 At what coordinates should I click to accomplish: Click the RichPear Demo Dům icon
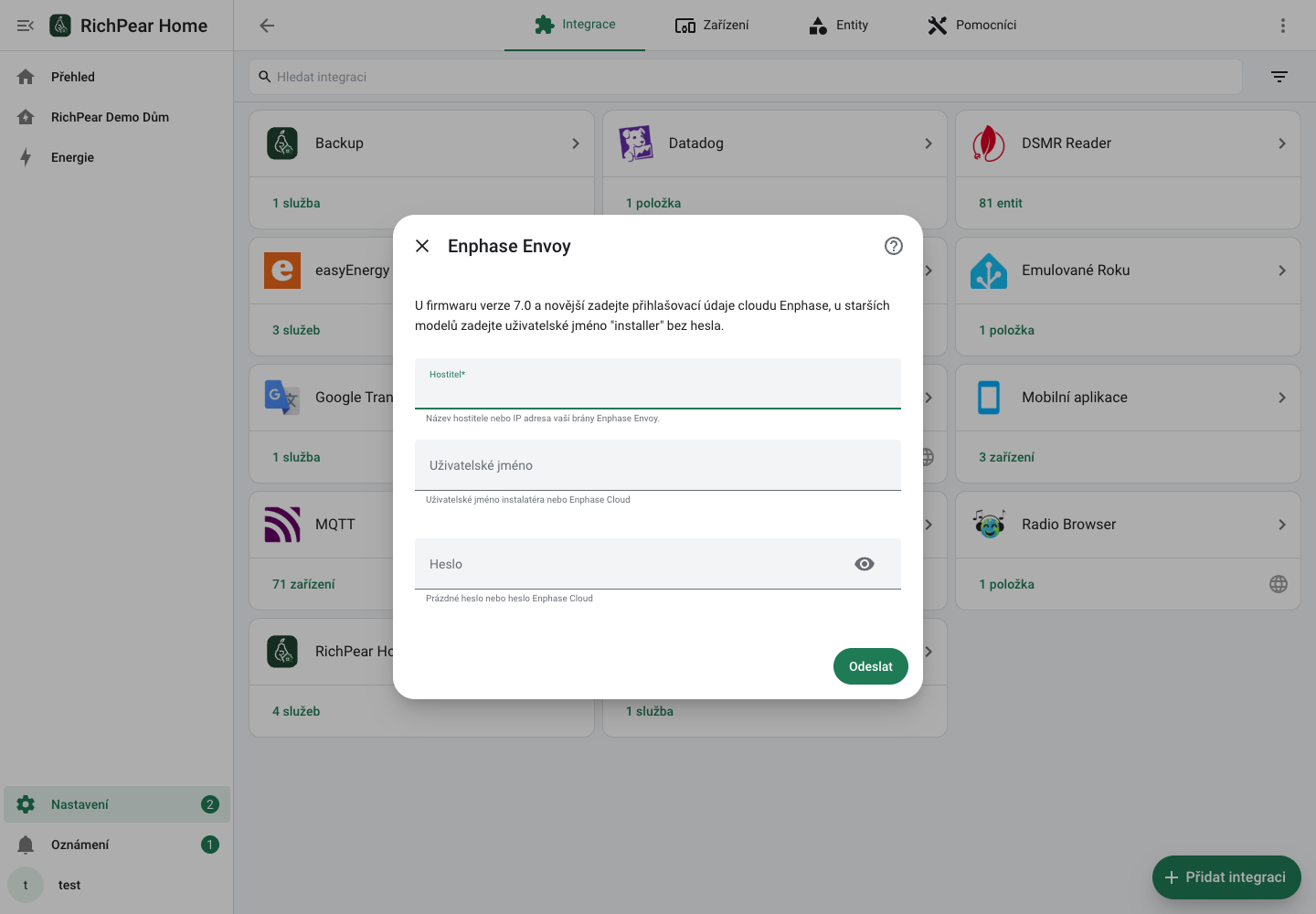coord(26,117)
